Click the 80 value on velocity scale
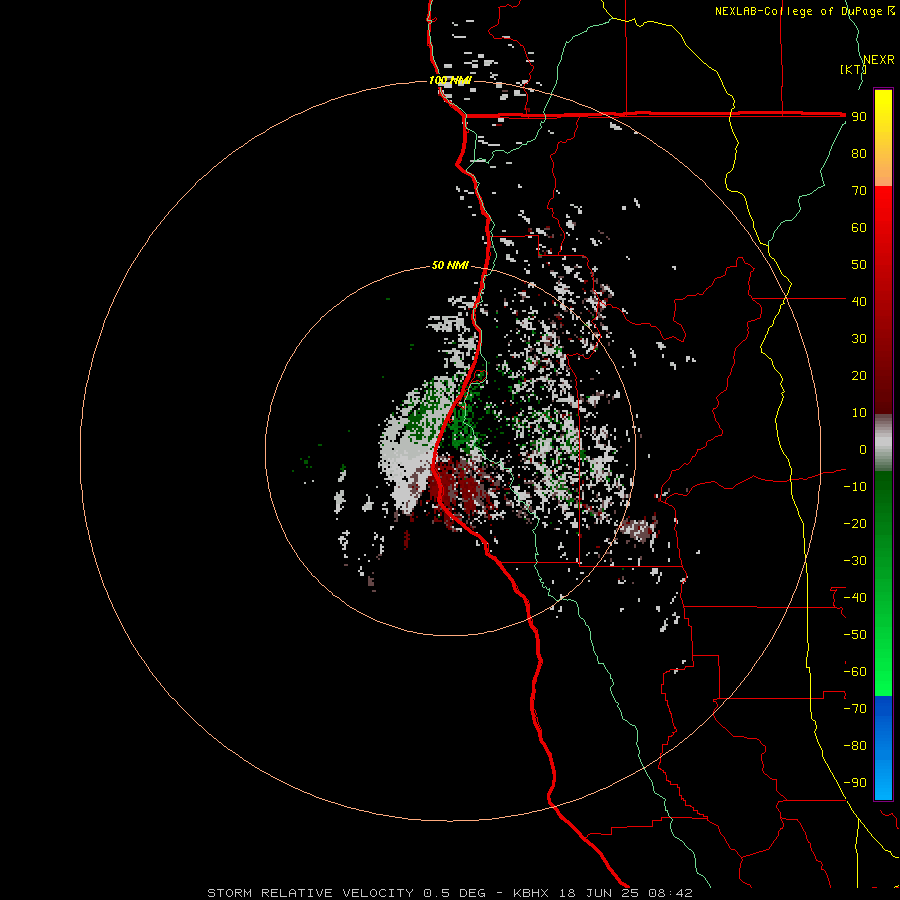Screen dimensions: 900x900 point(859,154)
